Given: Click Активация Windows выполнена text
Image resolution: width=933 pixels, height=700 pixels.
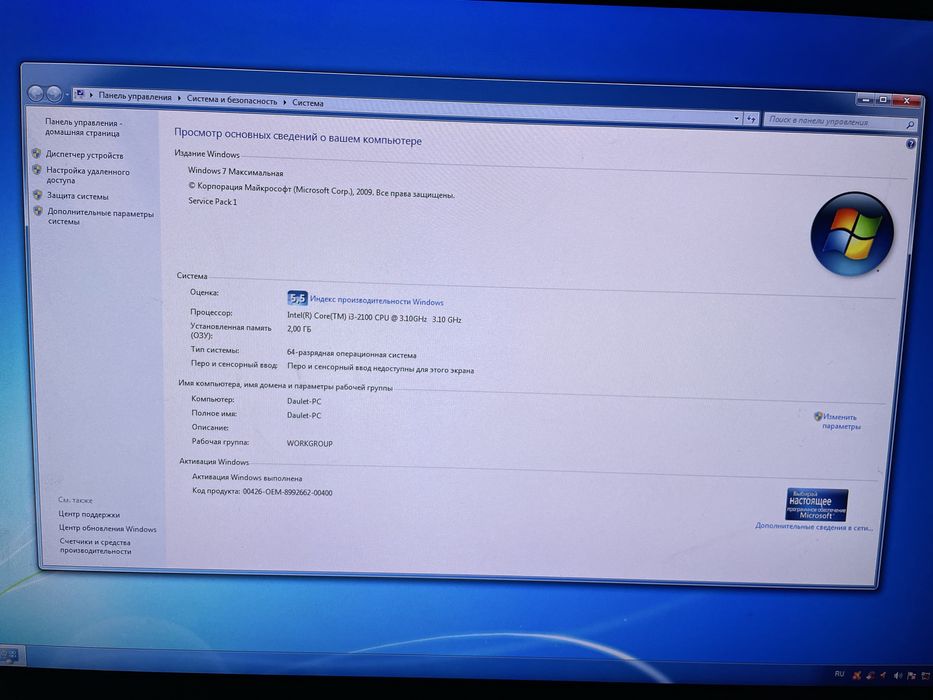Looking at the screenshot, I should point(247,477).
